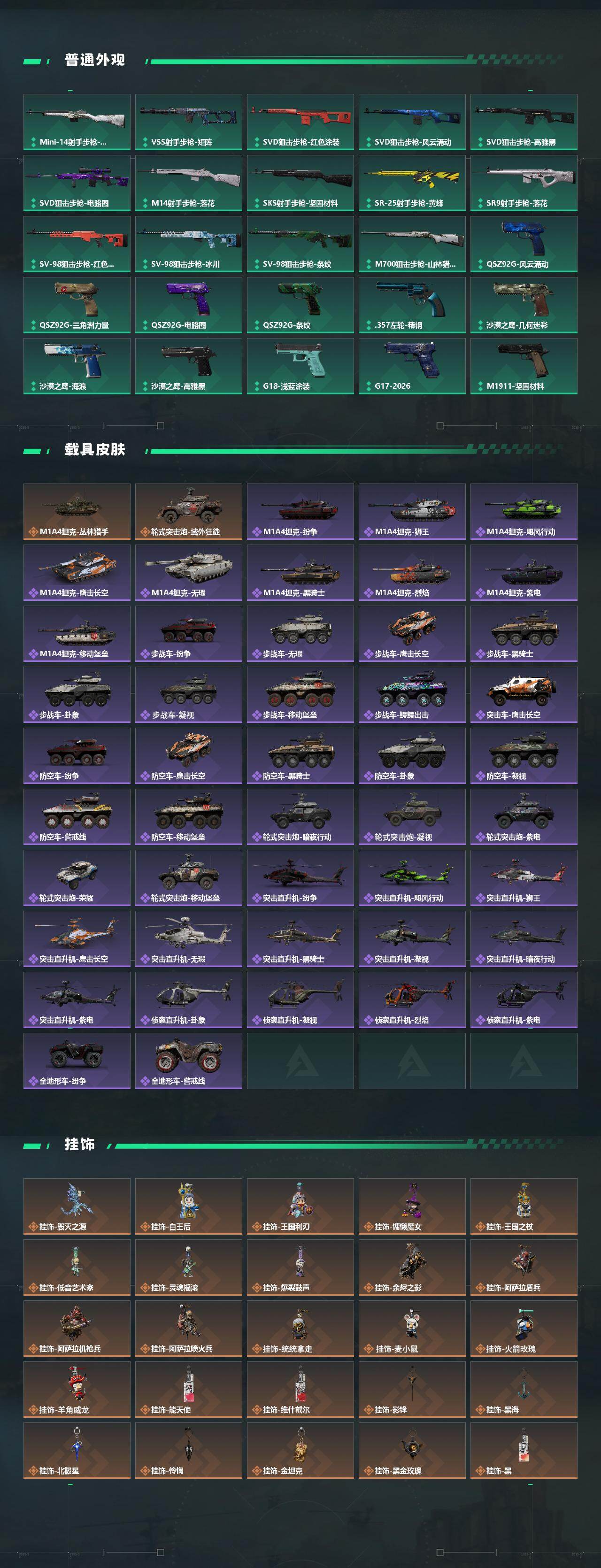Viewport: 601px width, 1568px height.
Task: Click the SR-25射手步枪-黄蜂 weapon skin
Action: (x=412, y=183)
